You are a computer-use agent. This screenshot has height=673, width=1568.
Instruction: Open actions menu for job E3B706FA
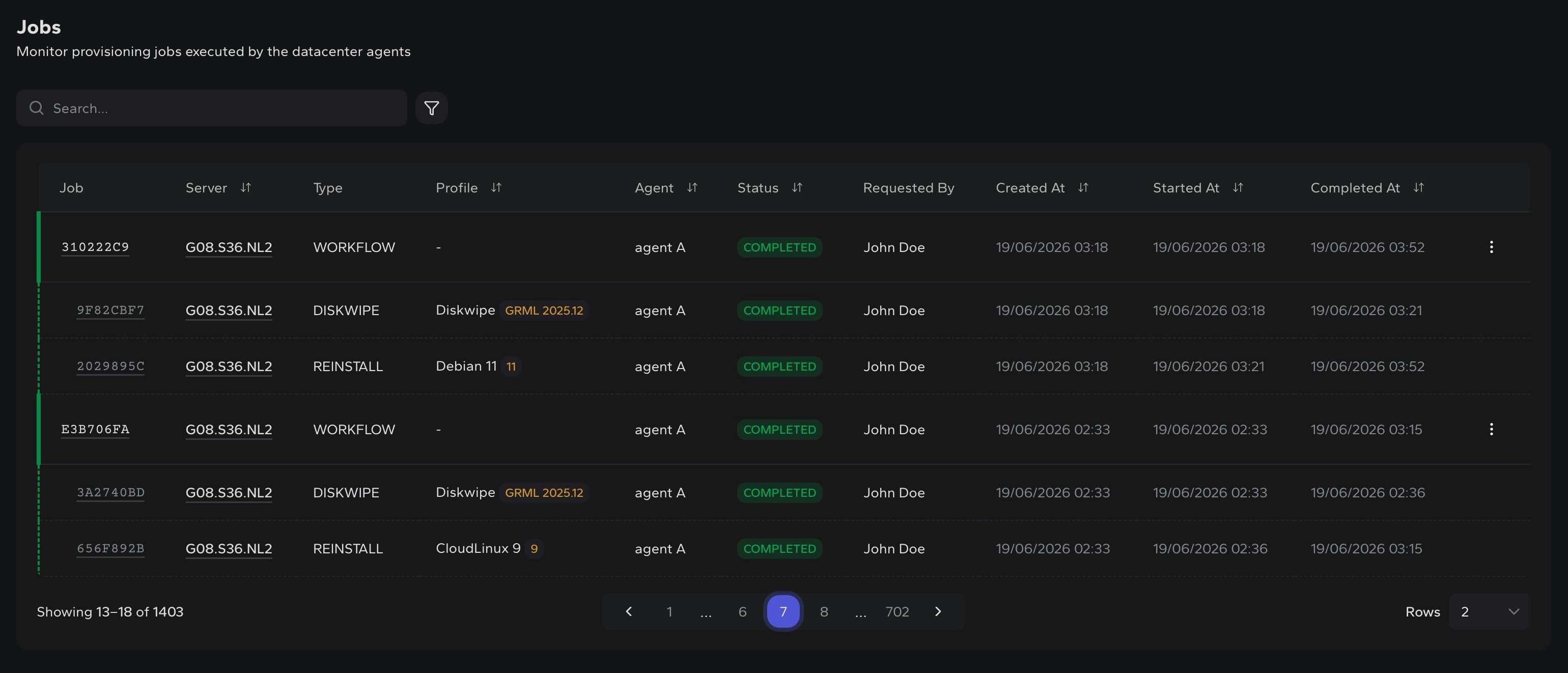pyautogui.click(x=1491, y=430)
